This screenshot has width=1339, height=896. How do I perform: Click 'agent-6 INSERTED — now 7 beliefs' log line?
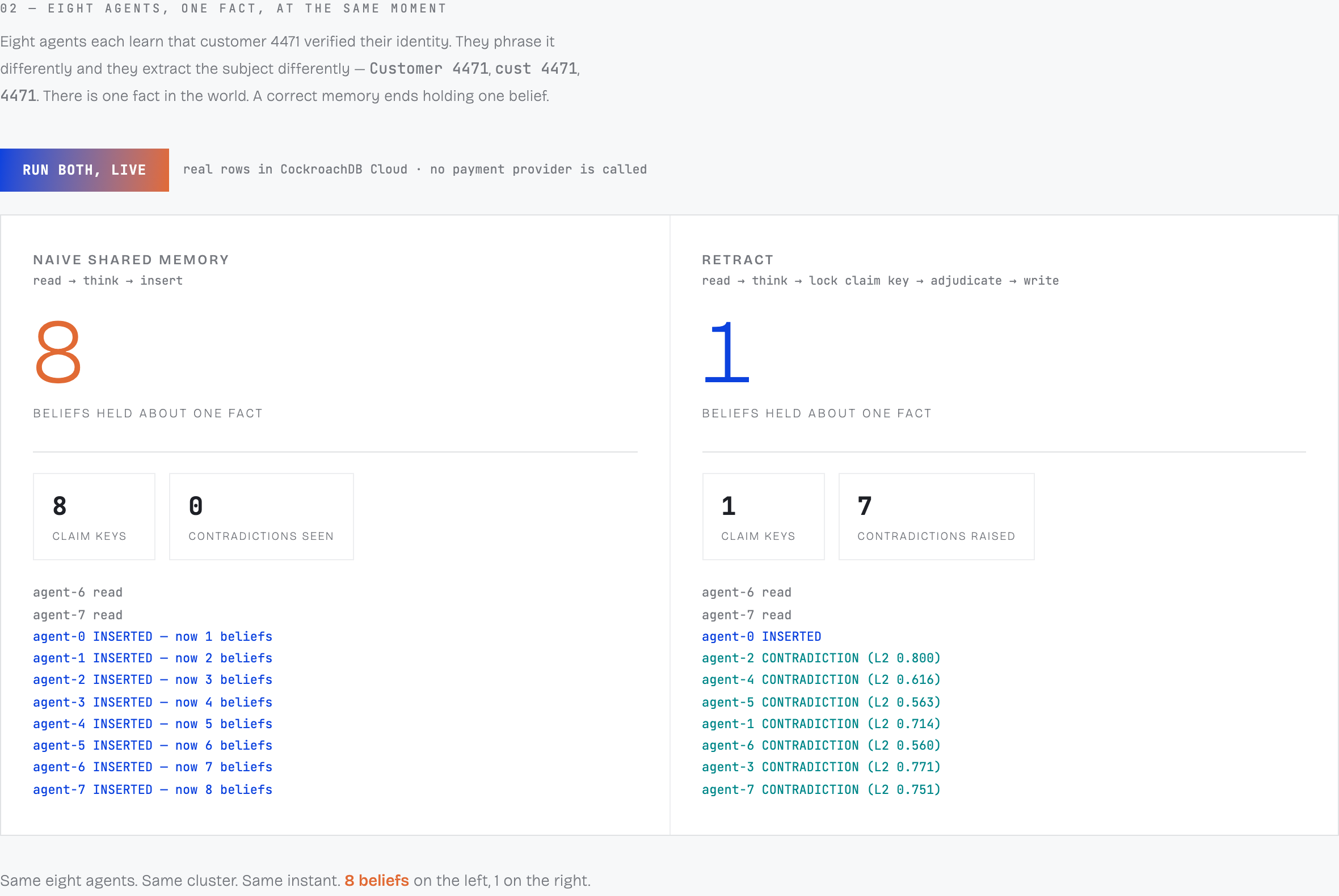click(153, 767)
